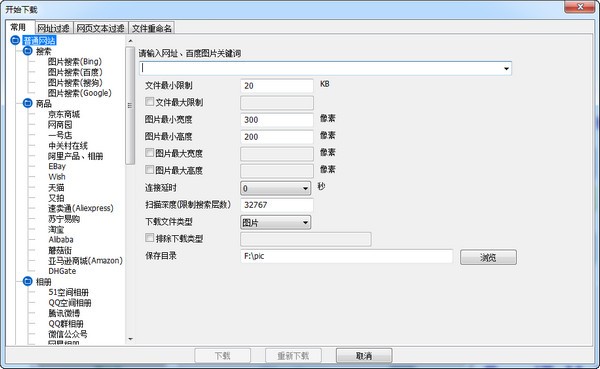Open the 网页文本过滤 tab

click(100, 28)
